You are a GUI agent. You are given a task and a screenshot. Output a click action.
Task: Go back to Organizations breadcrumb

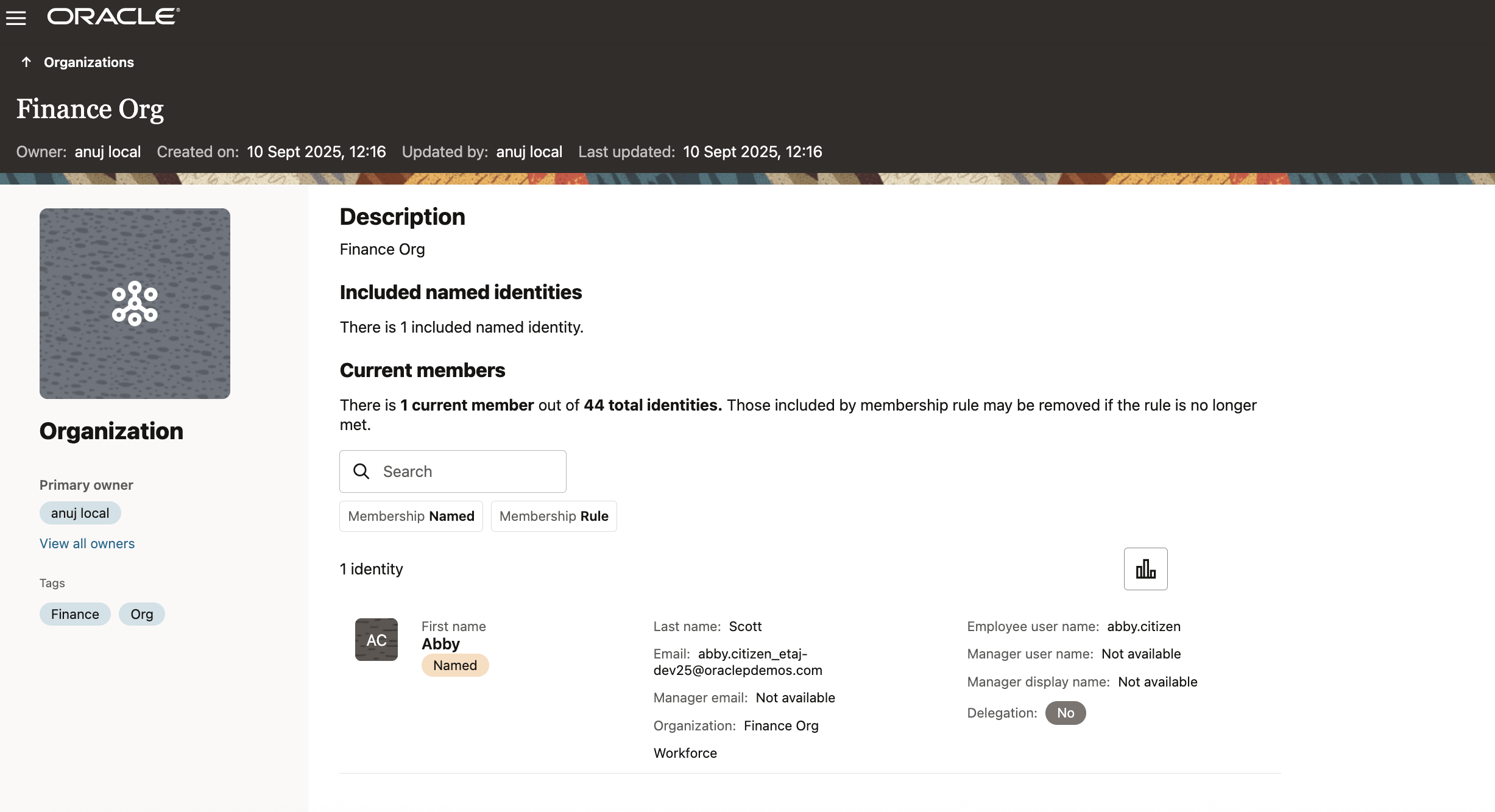89,62
